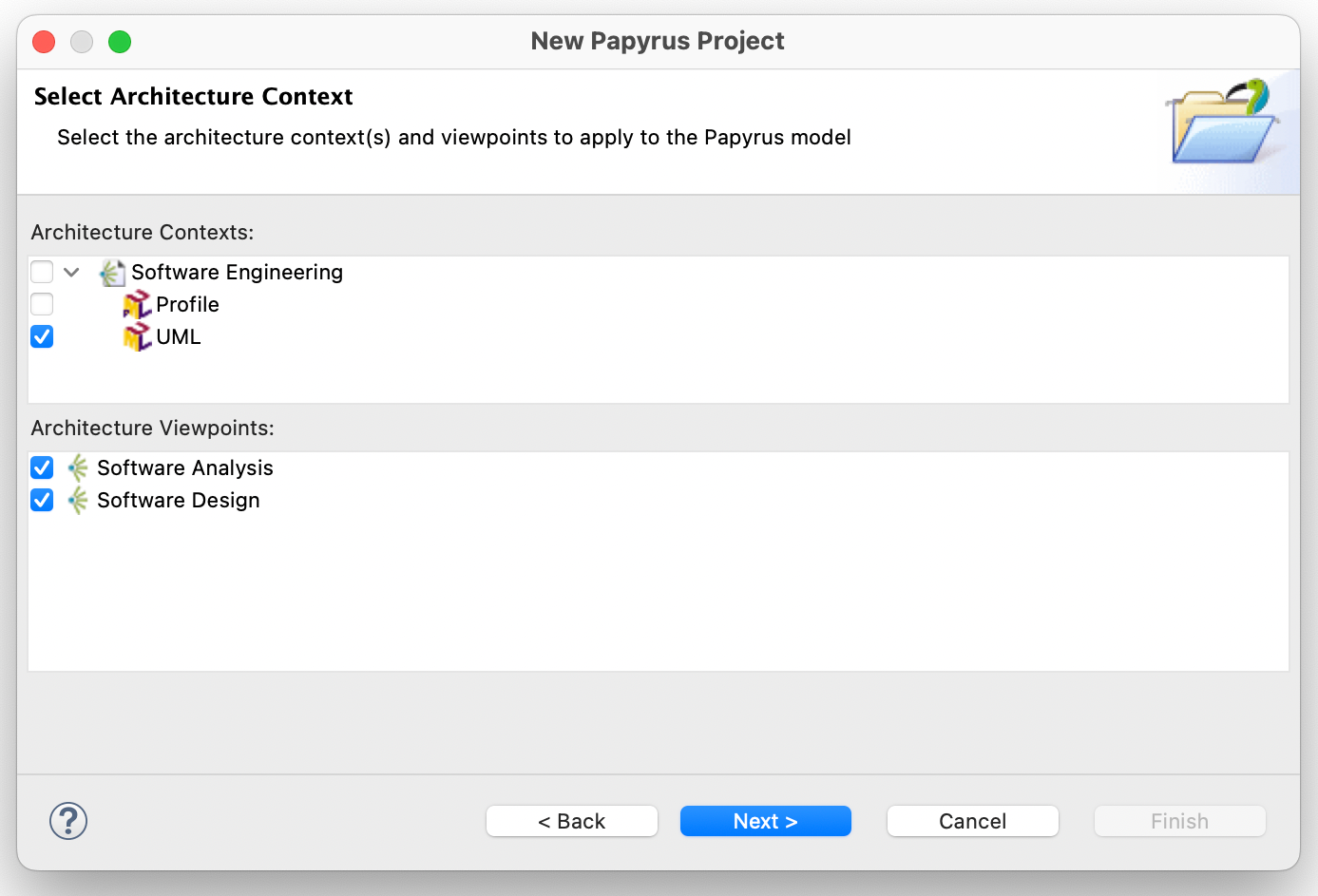Go to the previous page with Back
The height and width of the screenshot is (896, 1318).
coord(572,821)
